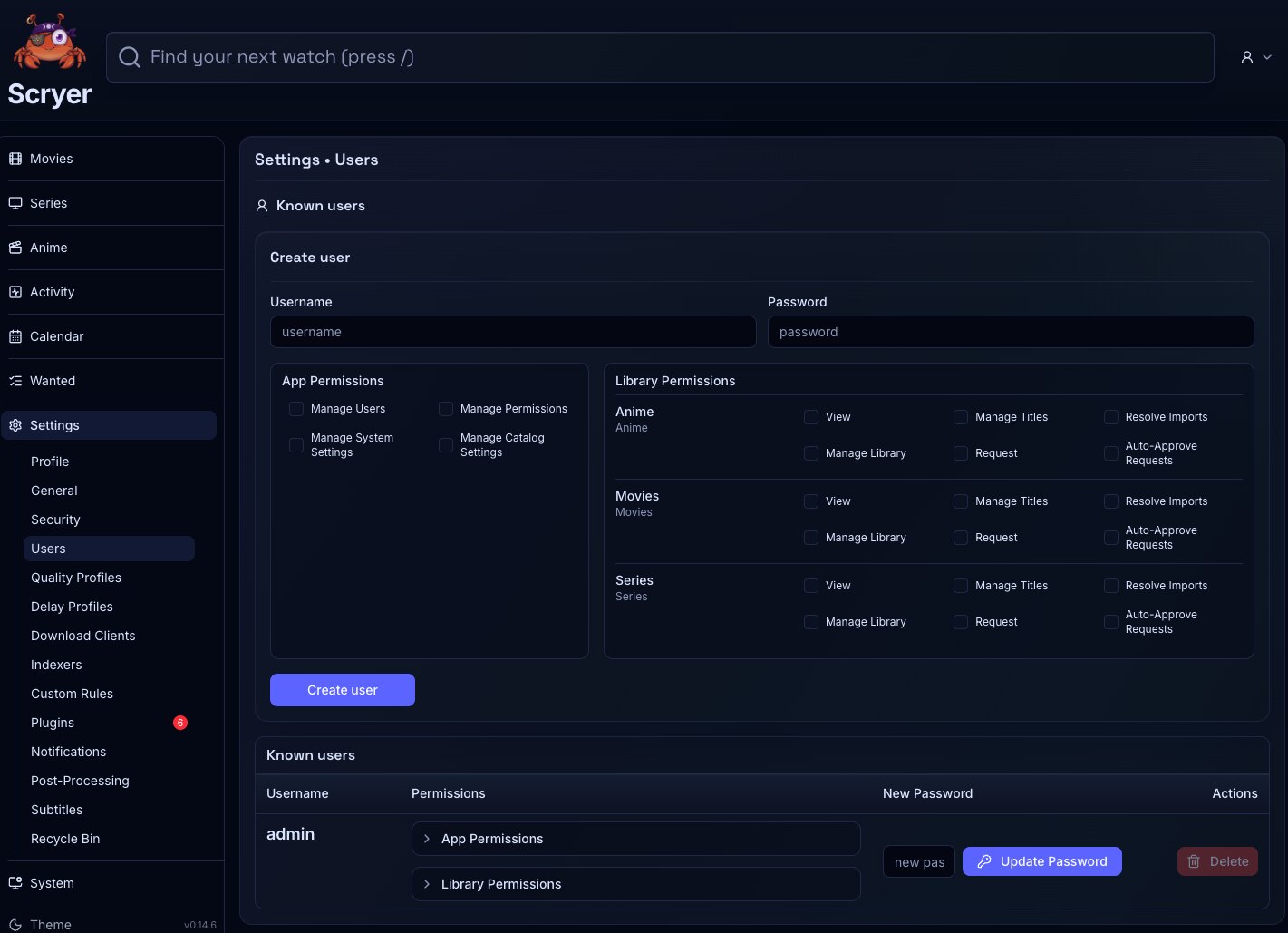Click the Create user button
Screen dimensions: 1288x933
[343, 690]
